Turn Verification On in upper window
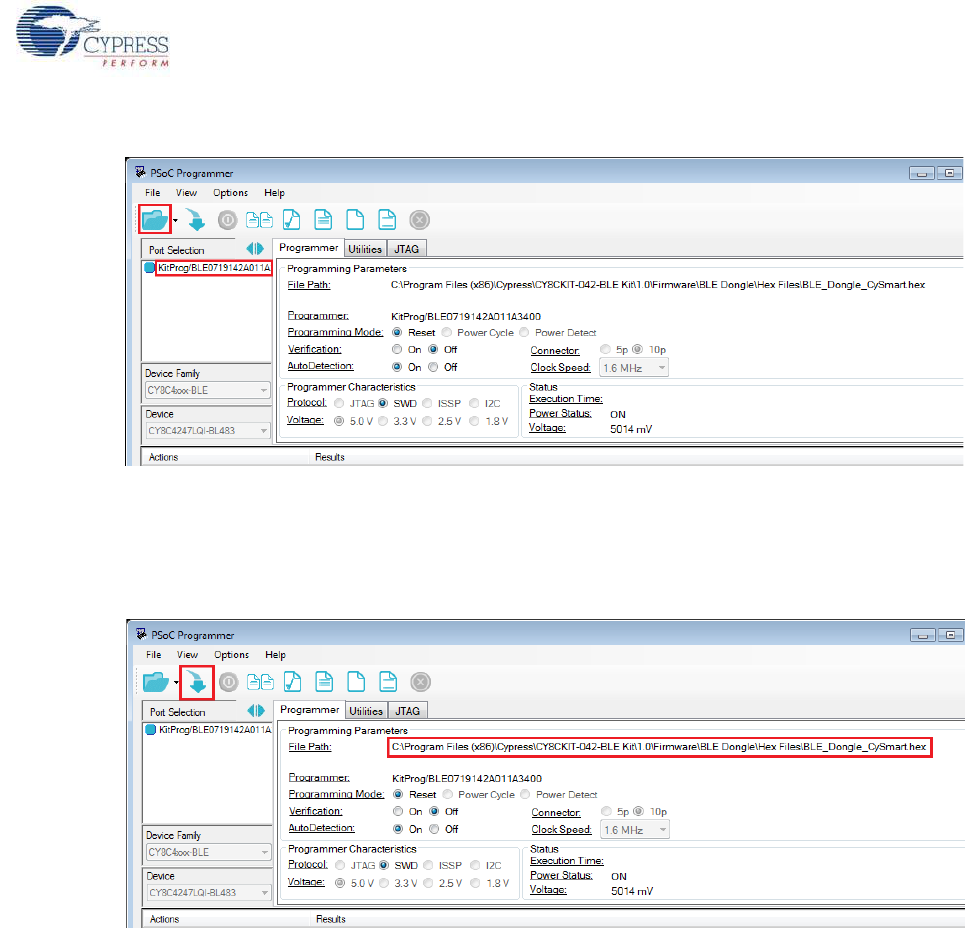Screen dimensions: 965x928 tap(397, 350)
